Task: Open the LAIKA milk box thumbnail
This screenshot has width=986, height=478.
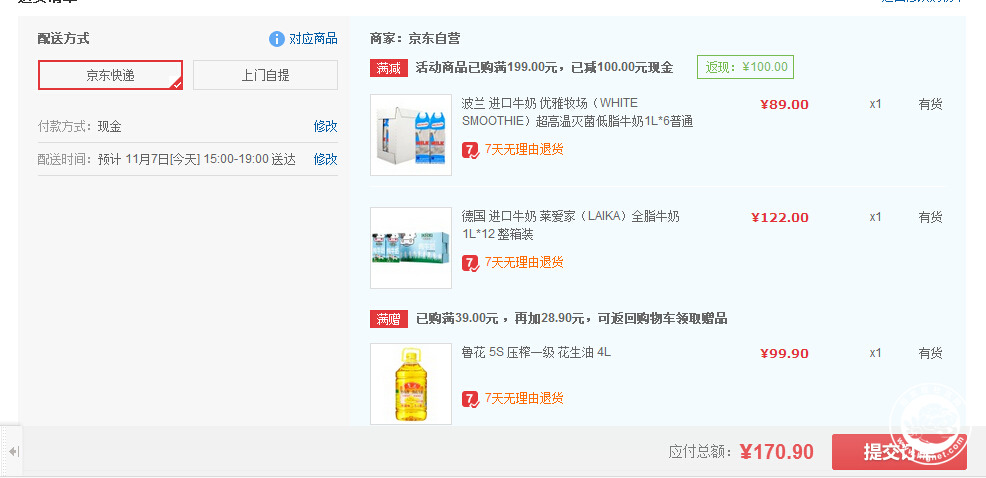Action: pos(411,248)
